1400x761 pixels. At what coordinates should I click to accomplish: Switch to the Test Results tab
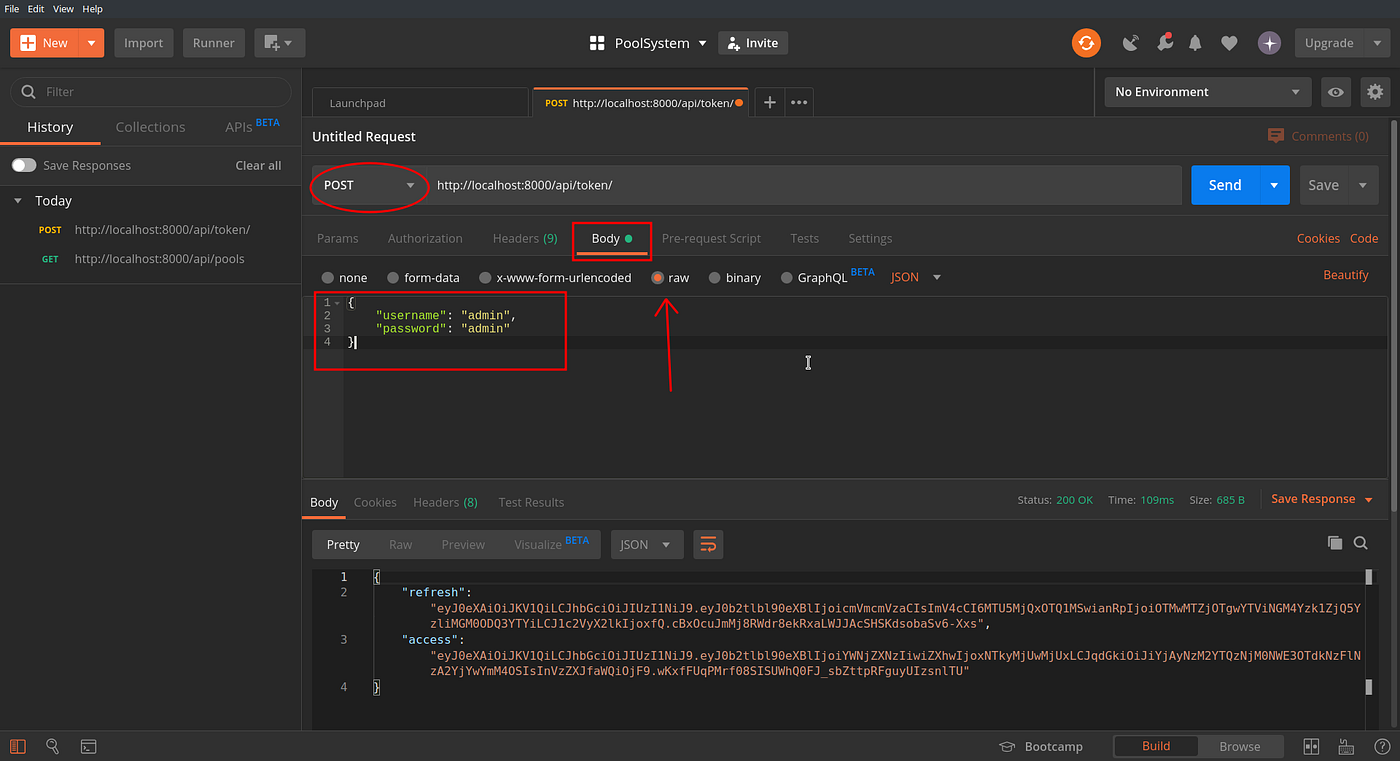[x=530, y=502]
